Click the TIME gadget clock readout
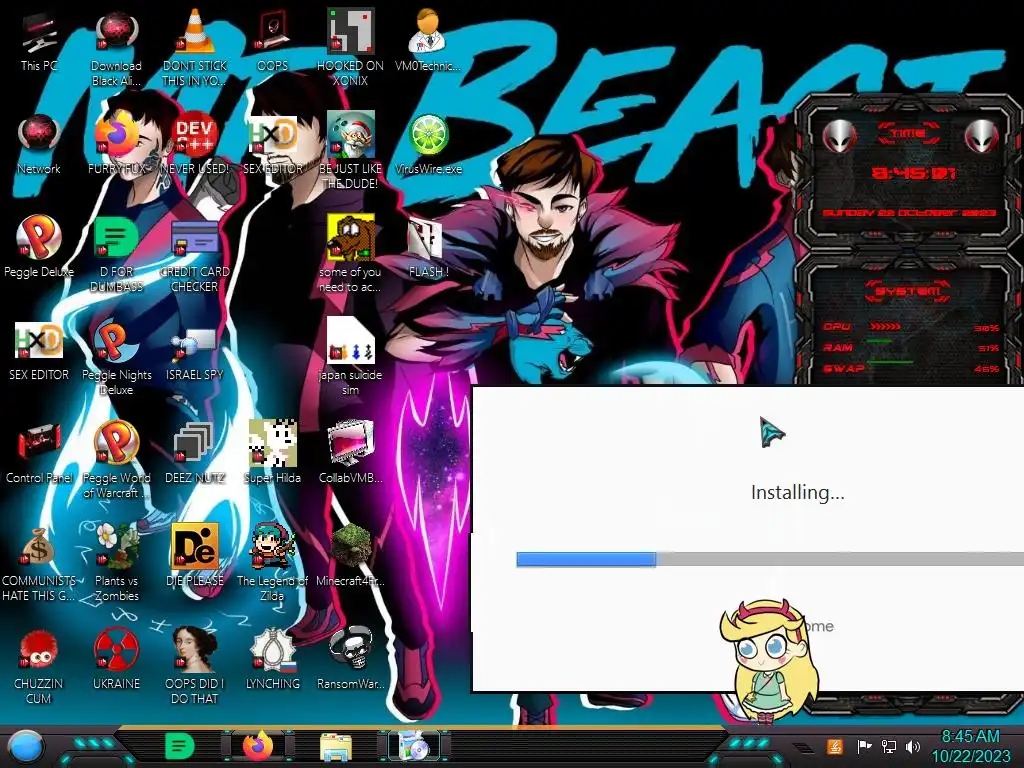 (914, 172)
